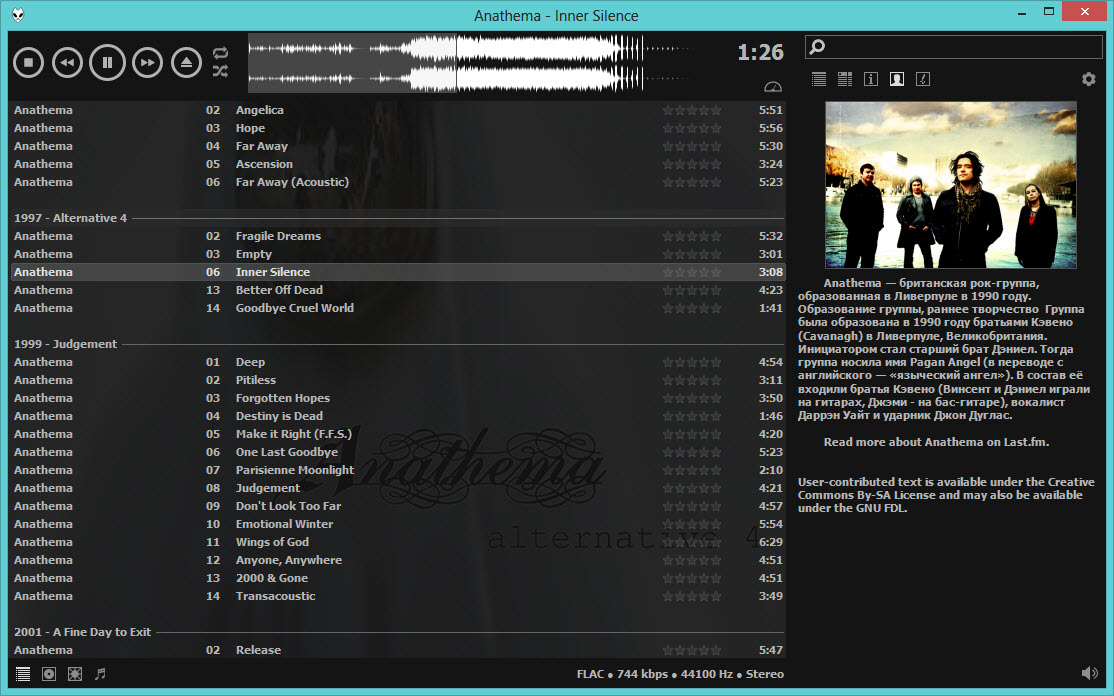Switch to the artist biography panel icon
The width and height of the screenshot is (1114, 696).
[897, 79]
